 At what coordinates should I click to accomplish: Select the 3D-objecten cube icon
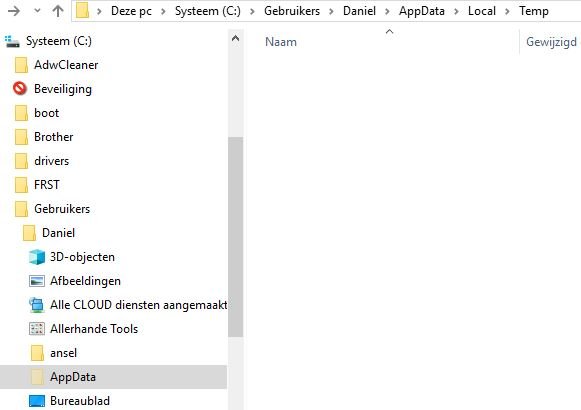(37, 257)
